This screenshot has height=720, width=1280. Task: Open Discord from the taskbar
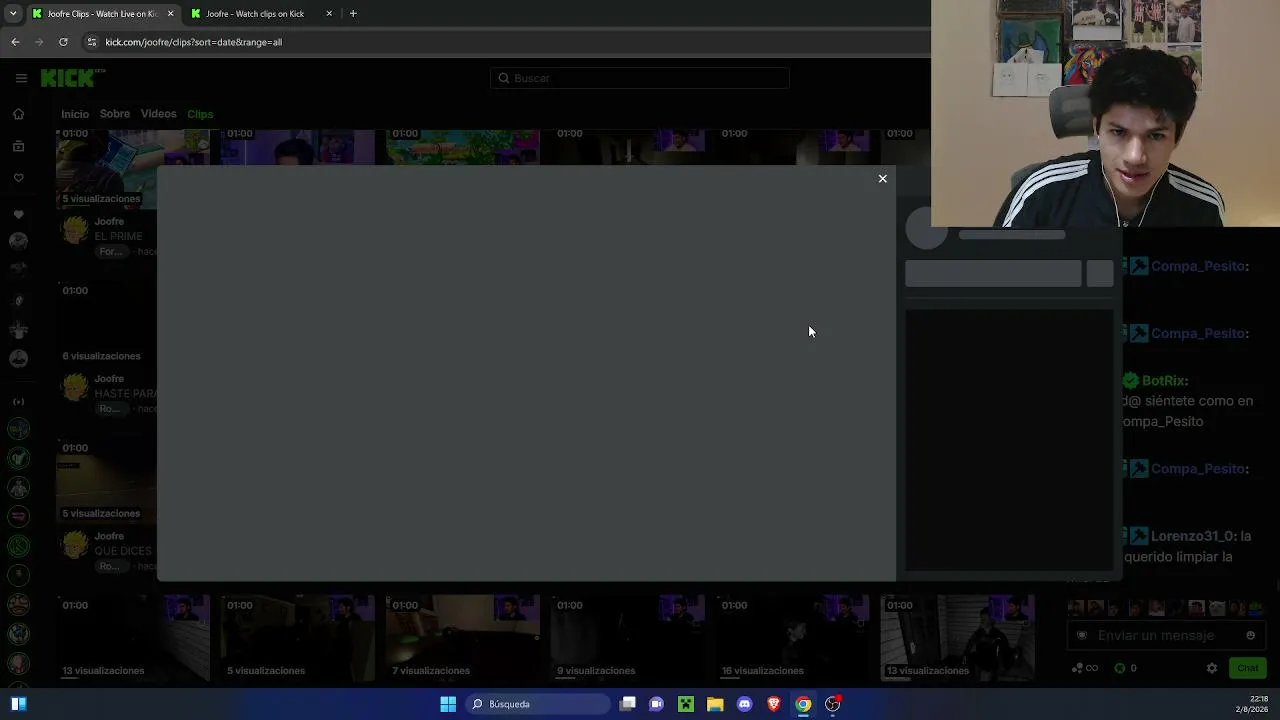click(x=744, y=704)
